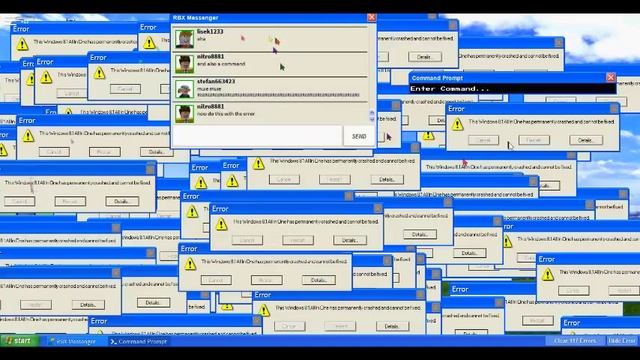Click the "Clear 117 Errors" taskbar button
640x360 pixels.
click(x=575, y=341)
